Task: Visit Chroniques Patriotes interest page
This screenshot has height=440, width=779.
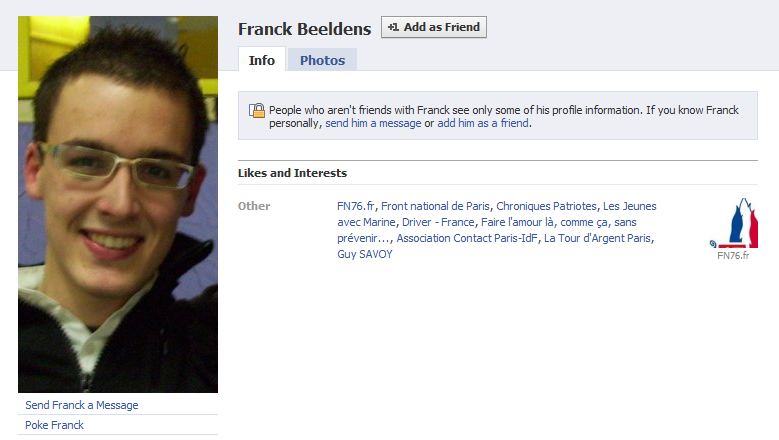Action: tap(546, 206)
